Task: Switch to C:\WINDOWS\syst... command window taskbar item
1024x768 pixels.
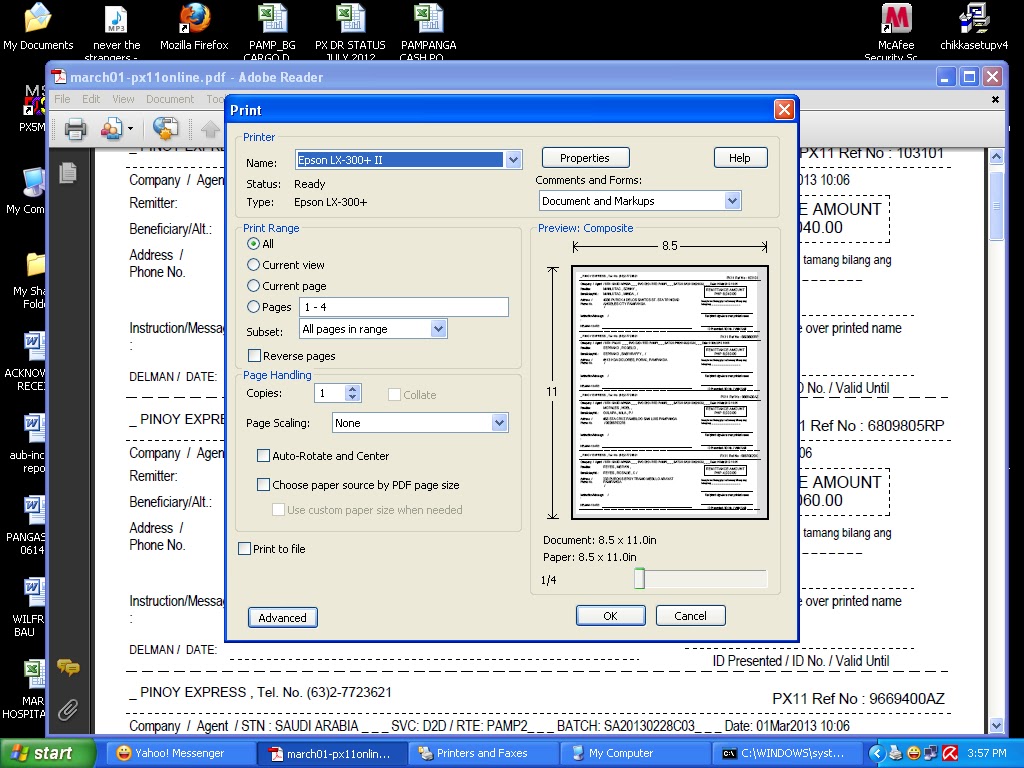Action: tap(787, 753)
